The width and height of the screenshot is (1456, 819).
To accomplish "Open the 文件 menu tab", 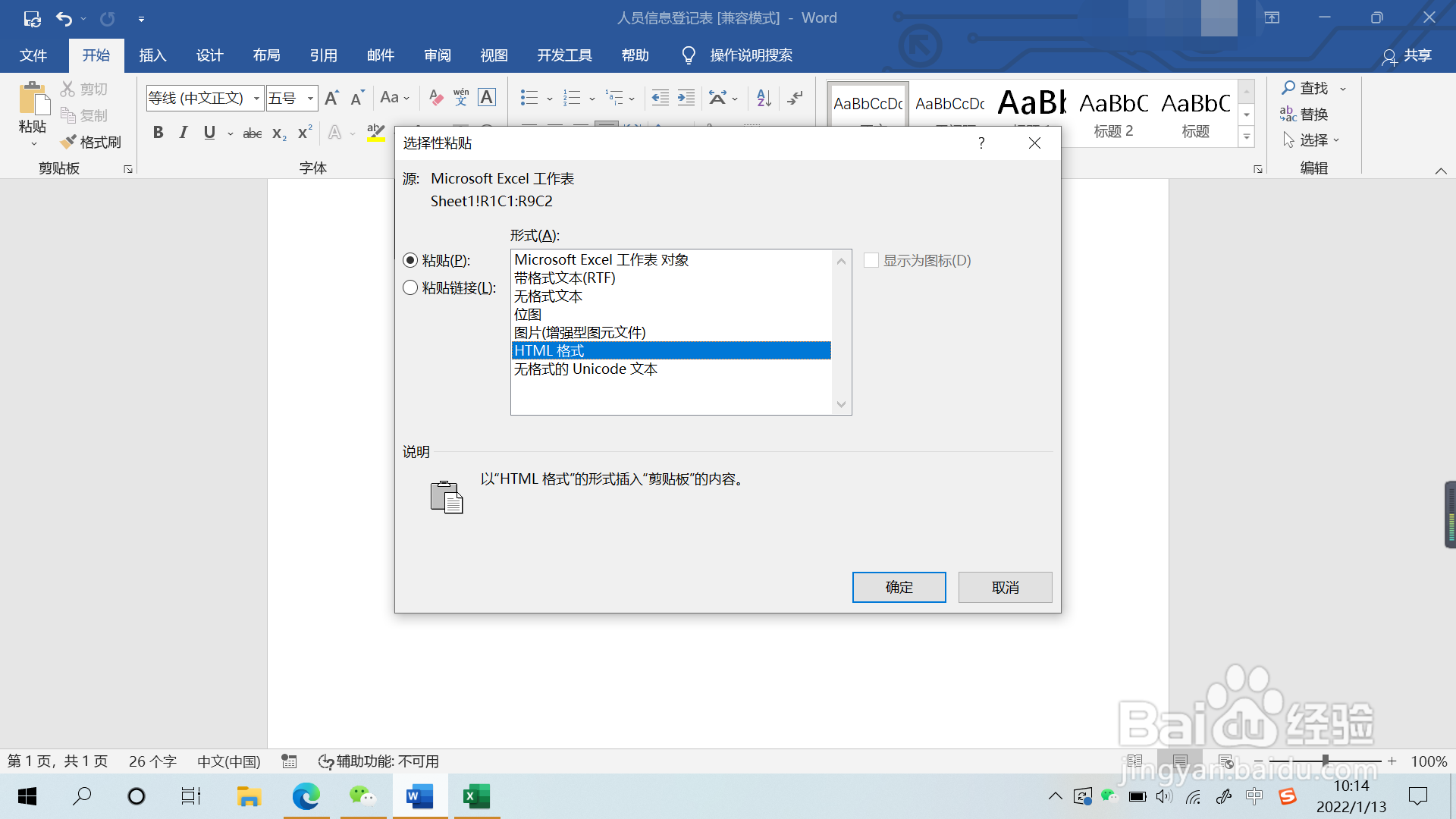I will (x=33, y=55).
